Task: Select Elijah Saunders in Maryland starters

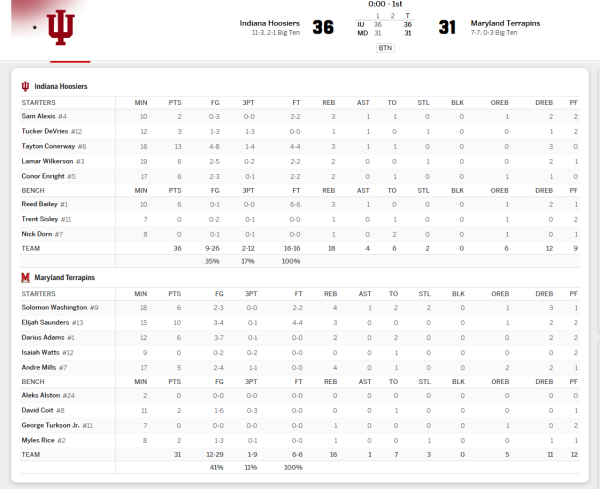Action: pyautogui.click(x=45, y=322)
